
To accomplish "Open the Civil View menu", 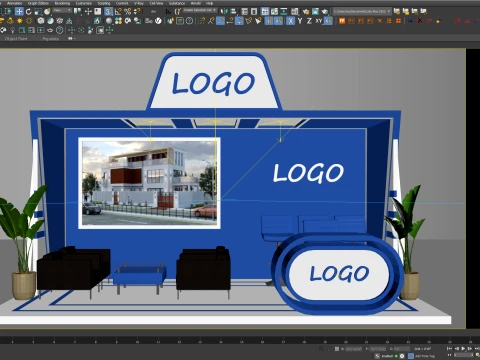I will 156,3.
